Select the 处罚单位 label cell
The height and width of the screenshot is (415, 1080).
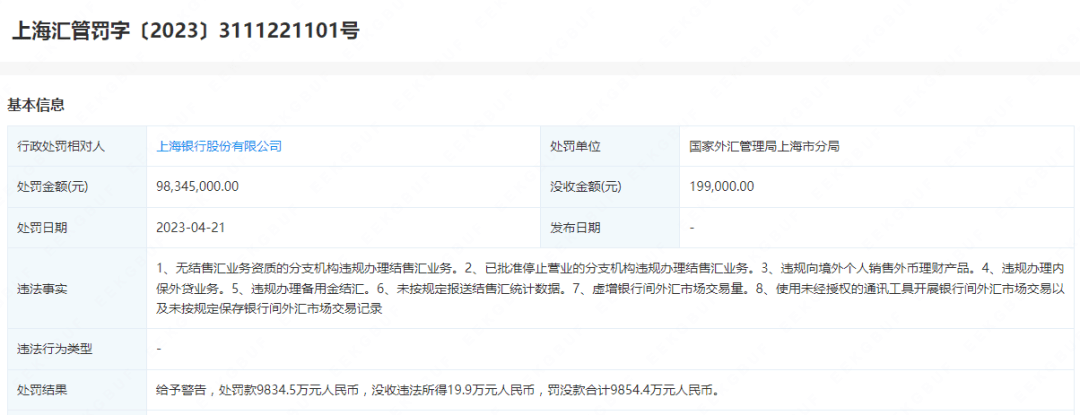pos(610,146)
